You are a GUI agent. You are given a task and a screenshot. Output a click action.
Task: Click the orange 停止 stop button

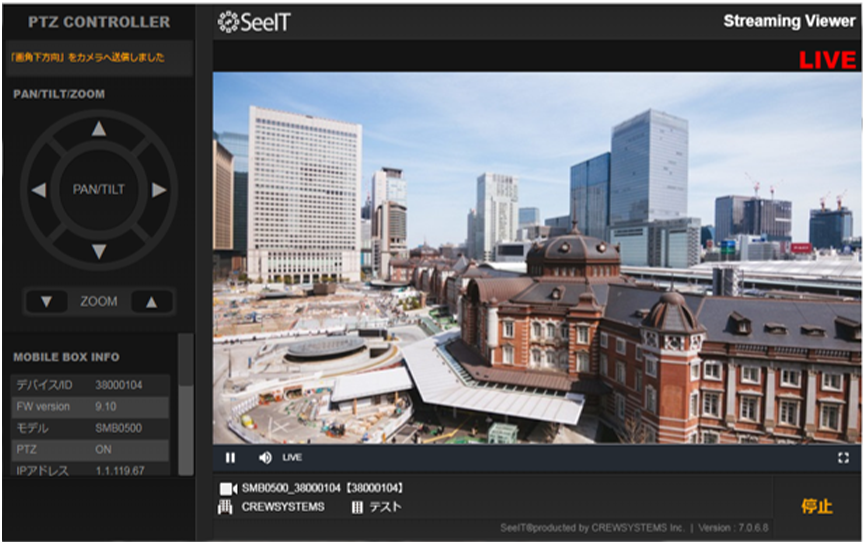tap(816, 506)
